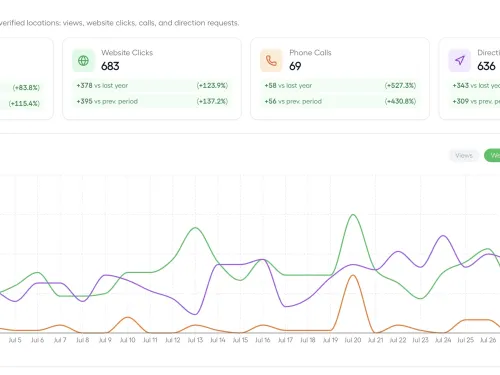This screenshot has height=375, width=500.
Task: Click the Jul 20 axis label
Action: (x=353, y=340)
